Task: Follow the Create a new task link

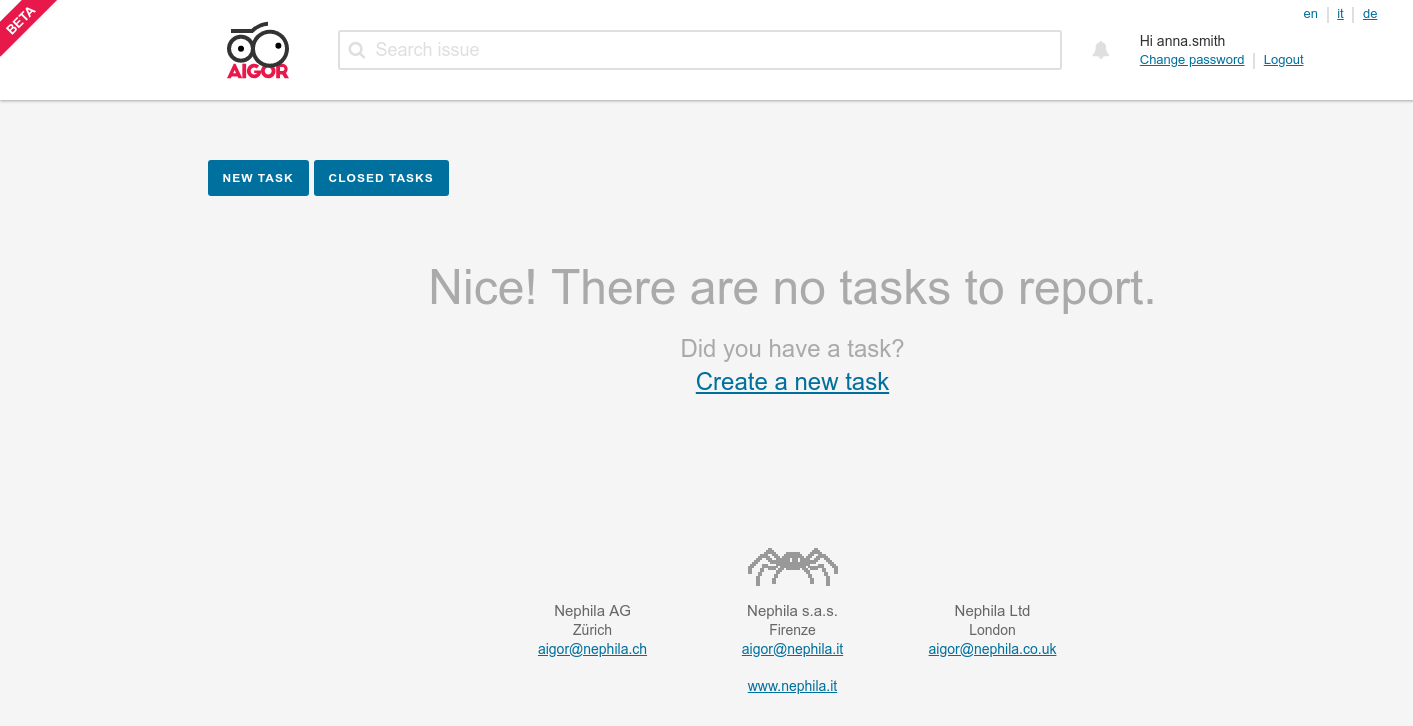Action: [792, 382]
